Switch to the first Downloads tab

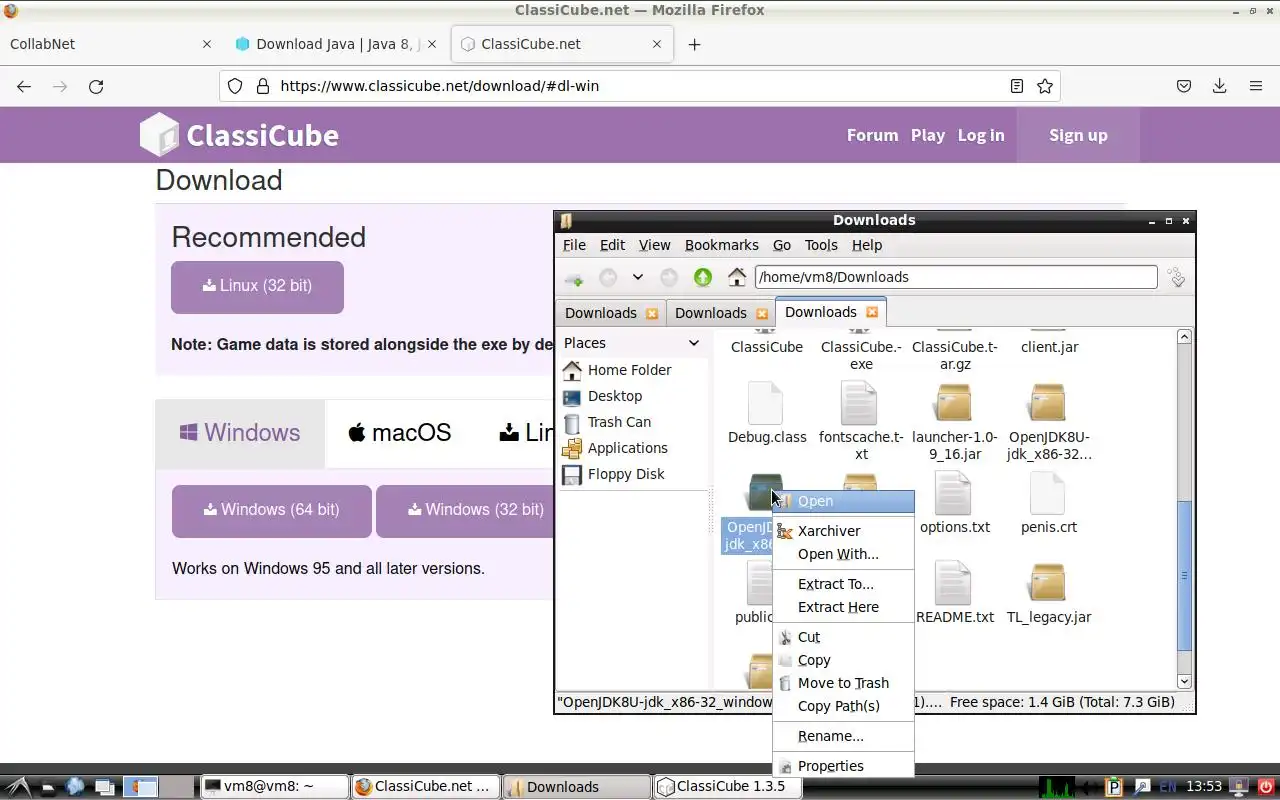point(601,313)
